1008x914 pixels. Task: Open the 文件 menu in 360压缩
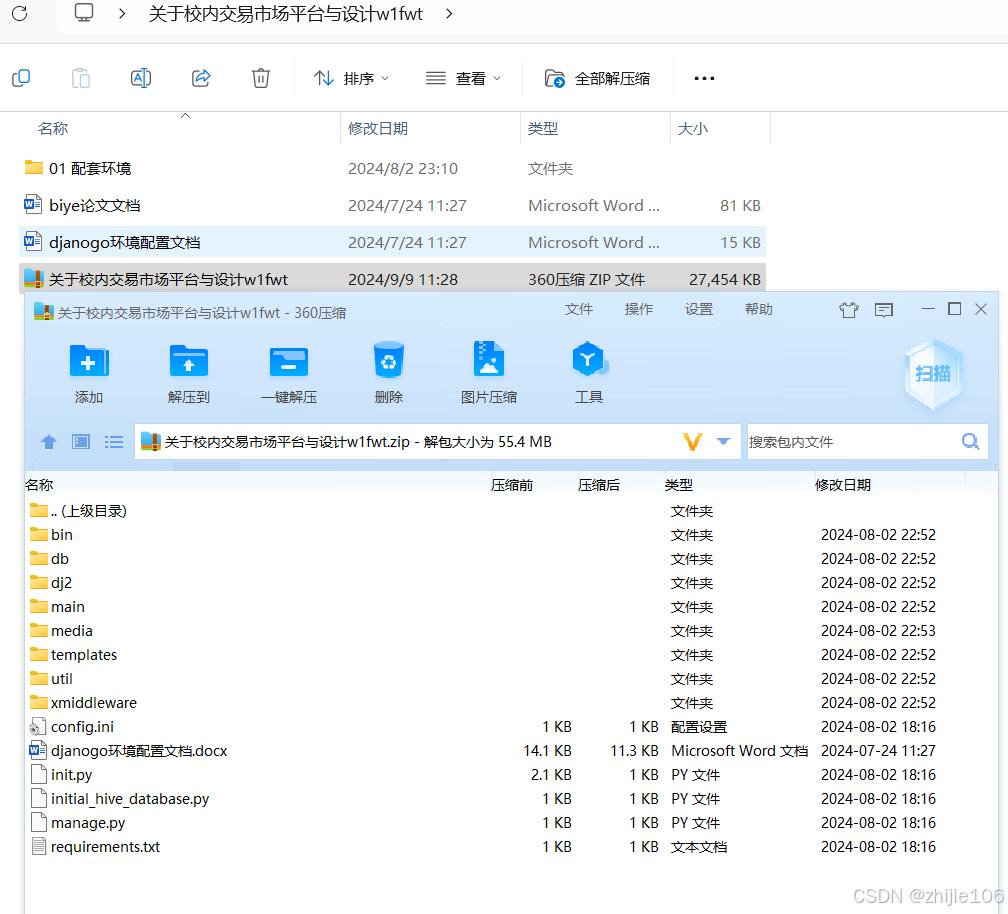coord(579,309)
